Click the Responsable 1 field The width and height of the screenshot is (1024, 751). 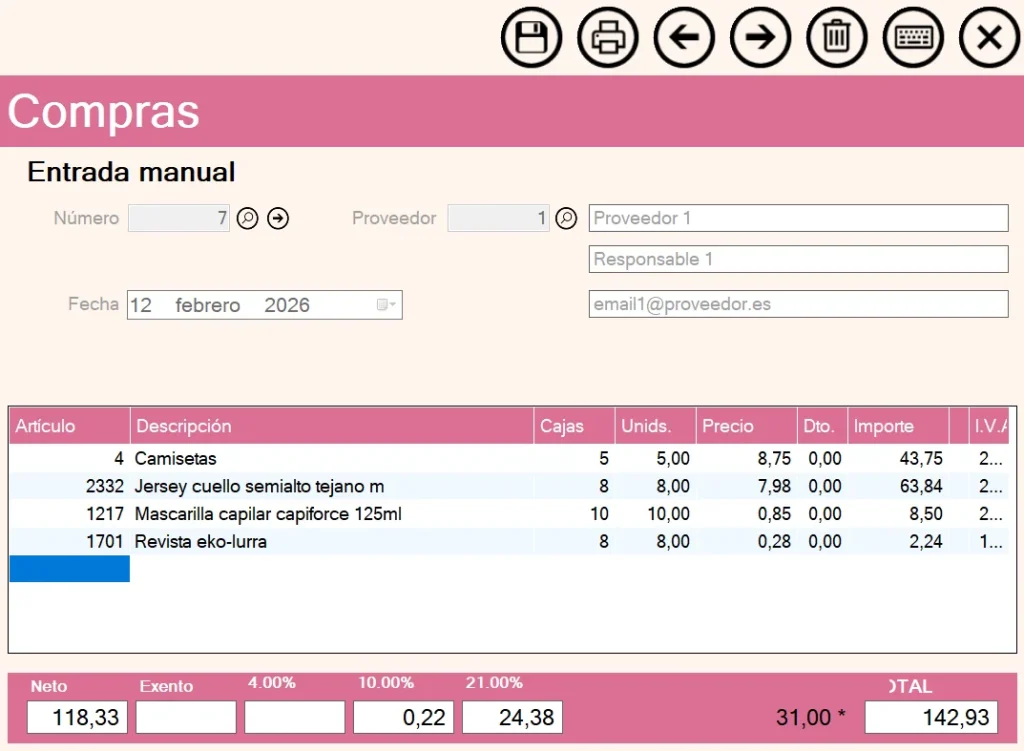tap(798, 259)
